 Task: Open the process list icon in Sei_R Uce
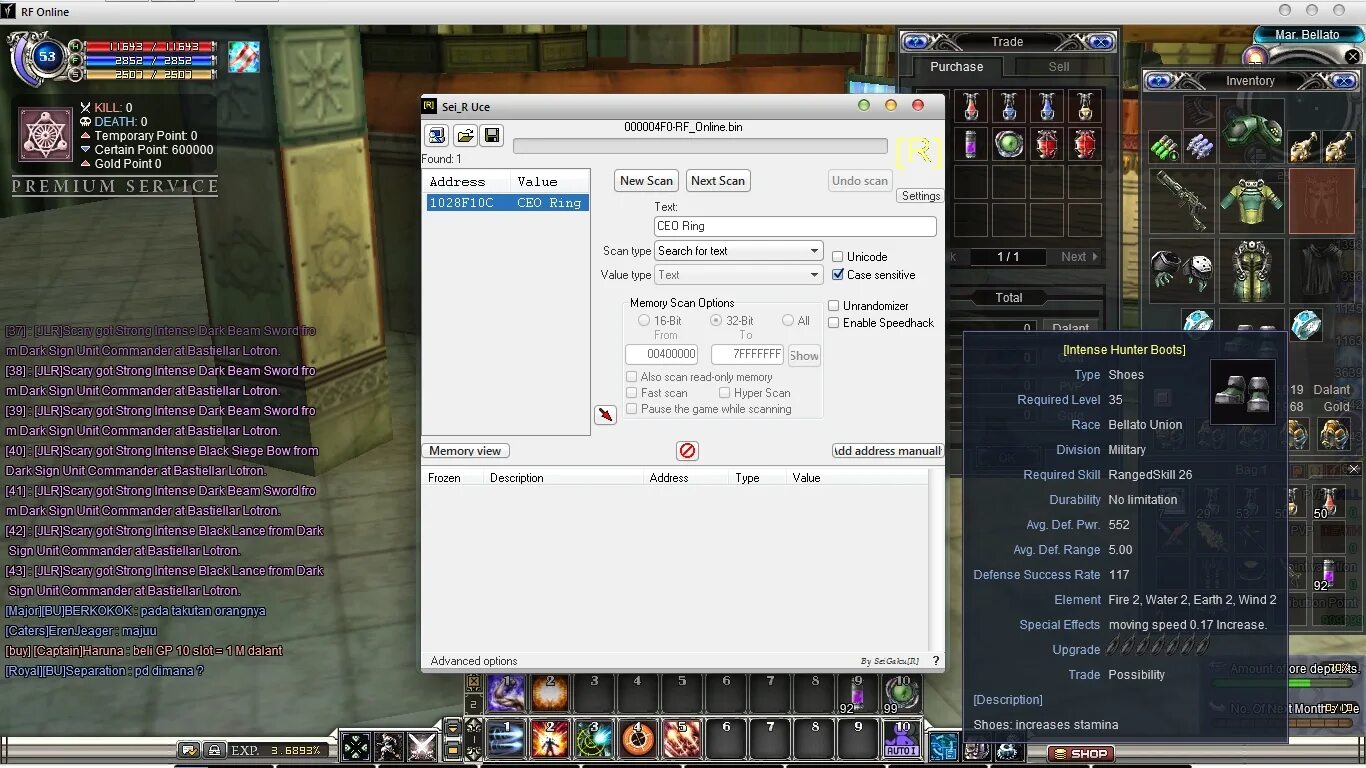[x=437, y=136]
